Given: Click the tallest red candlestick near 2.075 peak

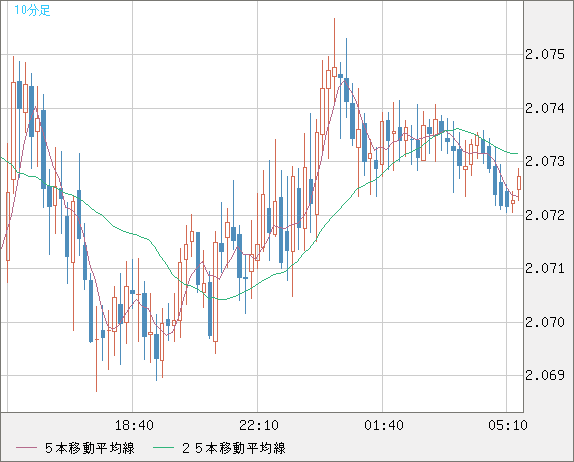Looking at the screenshot, I should point(334,72).
